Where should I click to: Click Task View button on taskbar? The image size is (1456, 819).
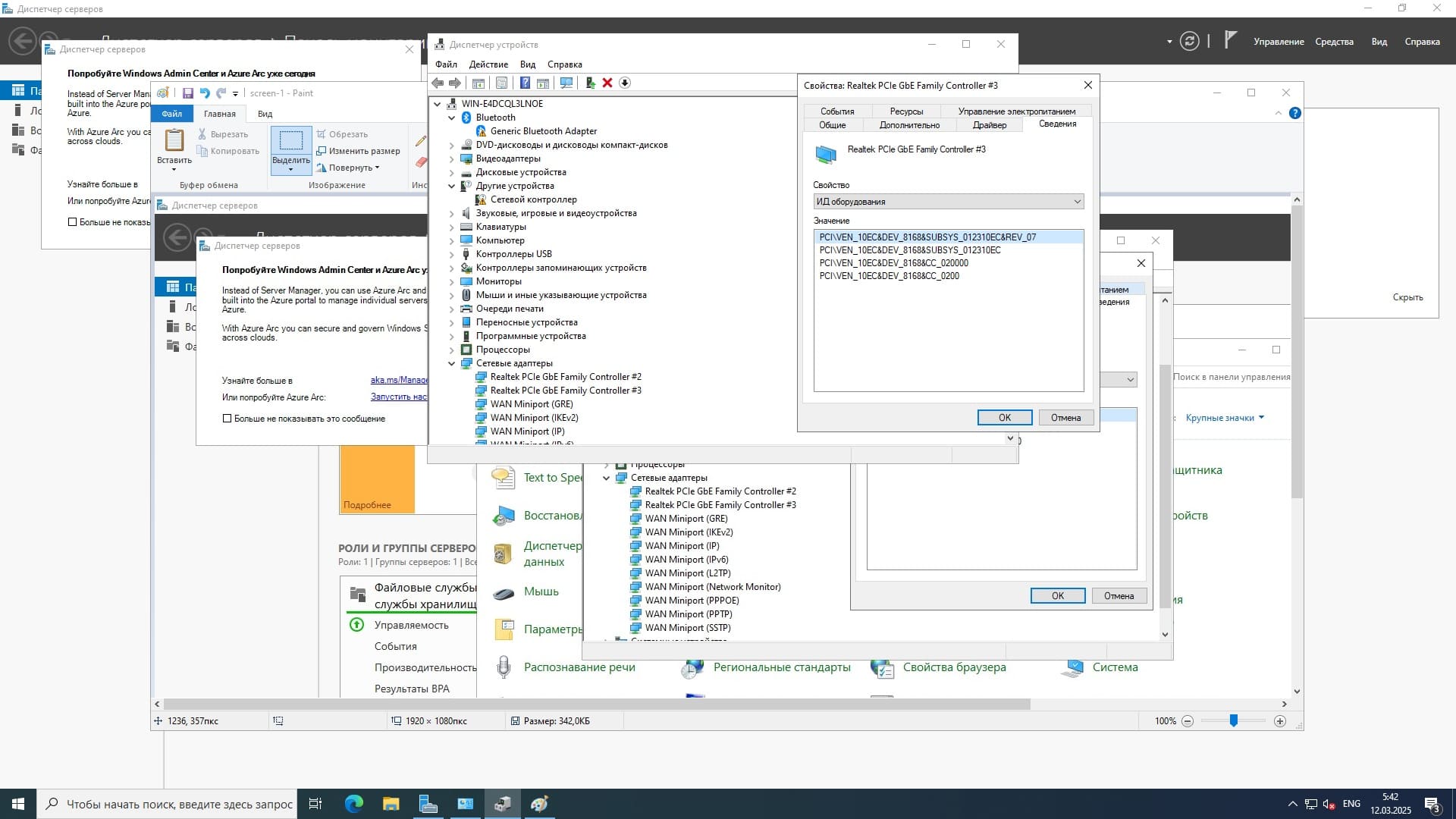(315, 804)
